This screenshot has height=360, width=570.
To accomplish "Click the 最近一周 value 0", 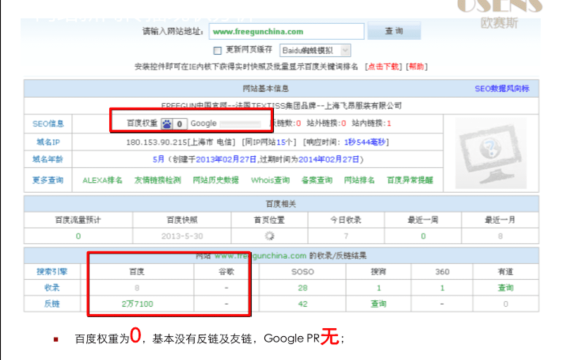I will point(423,236).
